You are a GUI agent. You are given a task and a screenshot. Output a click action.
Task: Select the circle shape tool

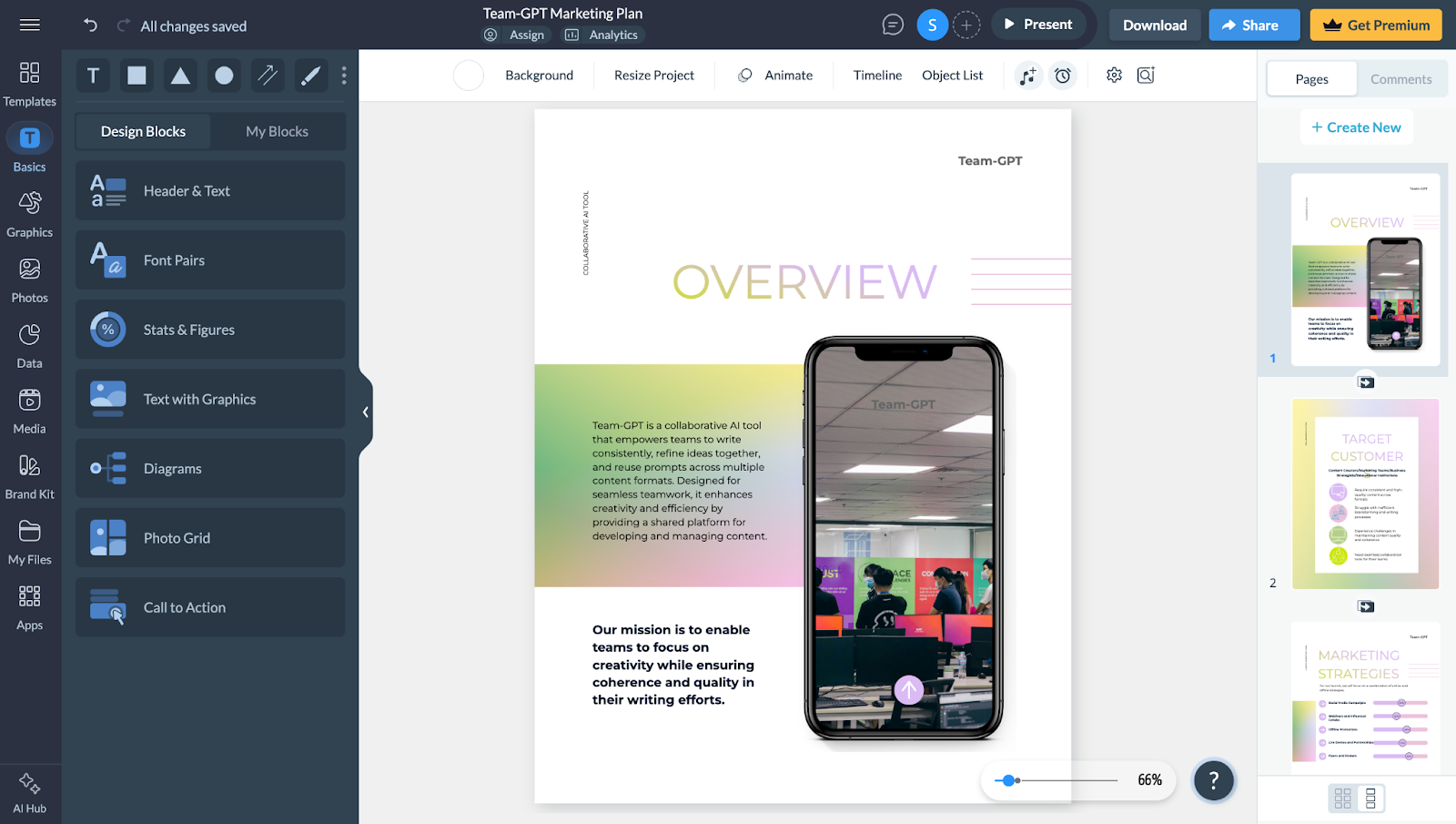224,76
